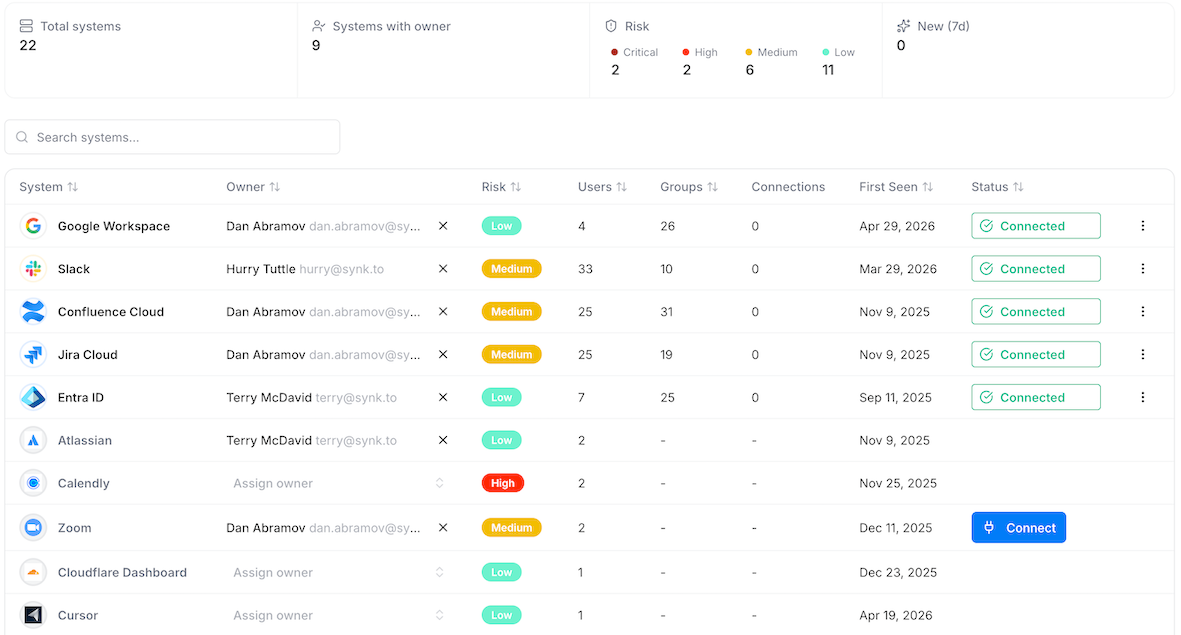
Task: Open three-dot menu for Slack row
Action: click(1143, 269)
